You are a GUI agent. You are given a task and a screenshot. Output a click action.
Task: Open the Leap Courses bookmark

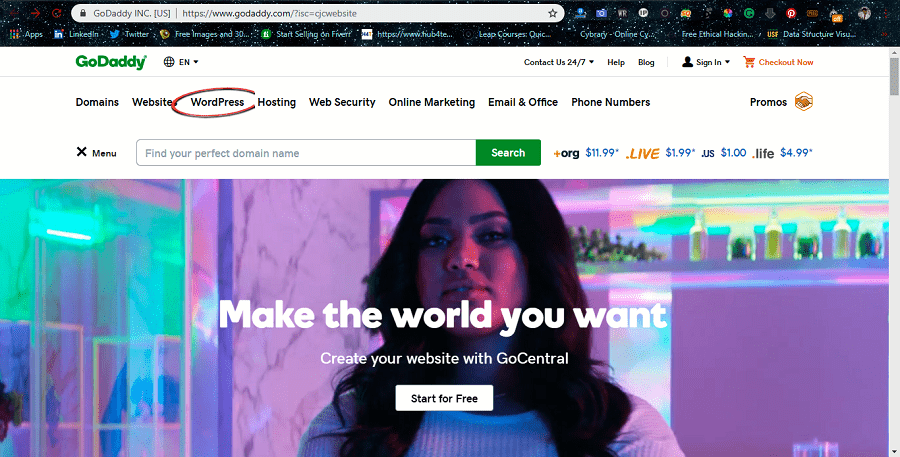coord(507,34)
